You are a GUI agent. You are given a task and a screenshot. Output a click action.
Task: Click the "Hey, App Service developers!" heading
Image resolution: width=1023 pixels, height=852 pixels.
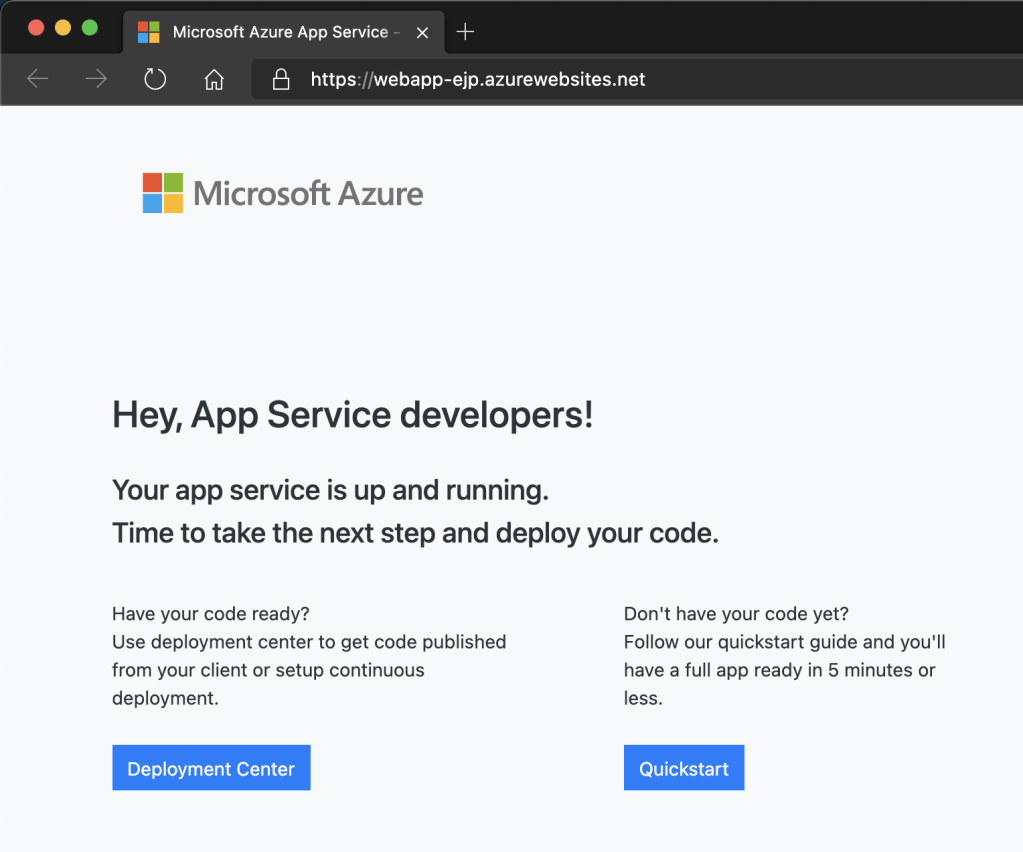[x=352, y=414]
